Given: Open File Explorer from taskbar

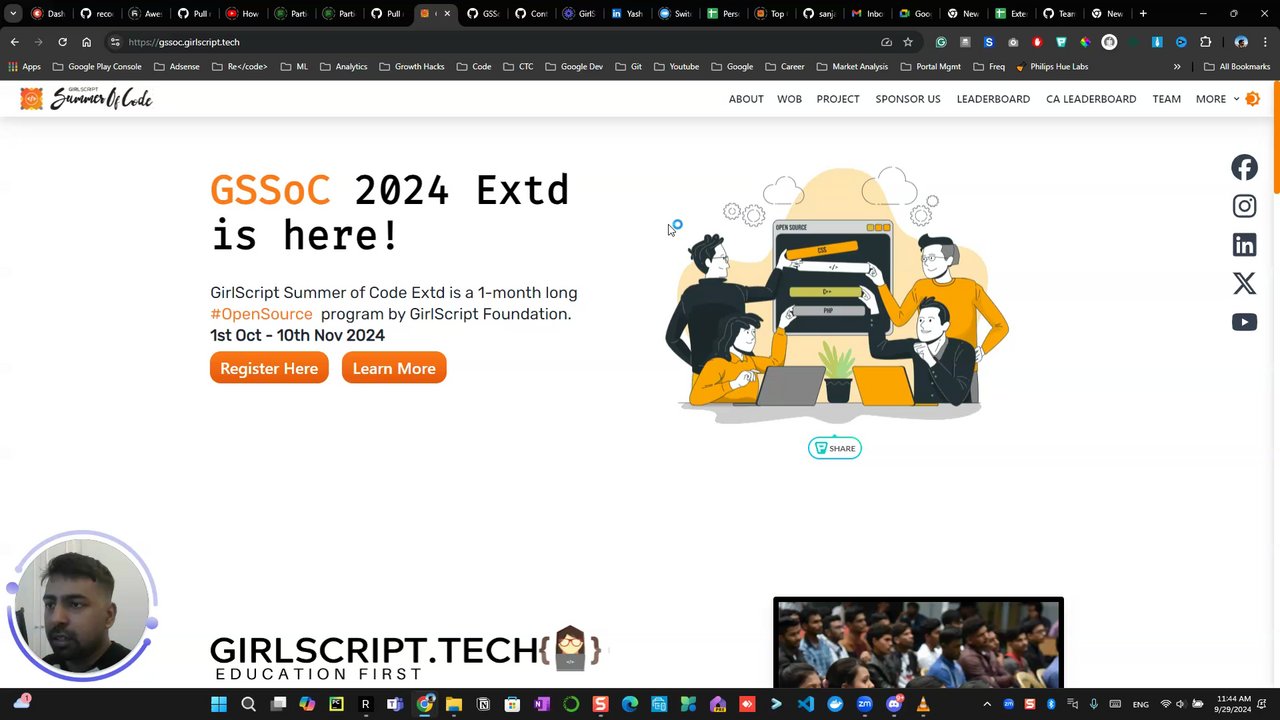Looking at the screenshot, I should coord(454,704).
